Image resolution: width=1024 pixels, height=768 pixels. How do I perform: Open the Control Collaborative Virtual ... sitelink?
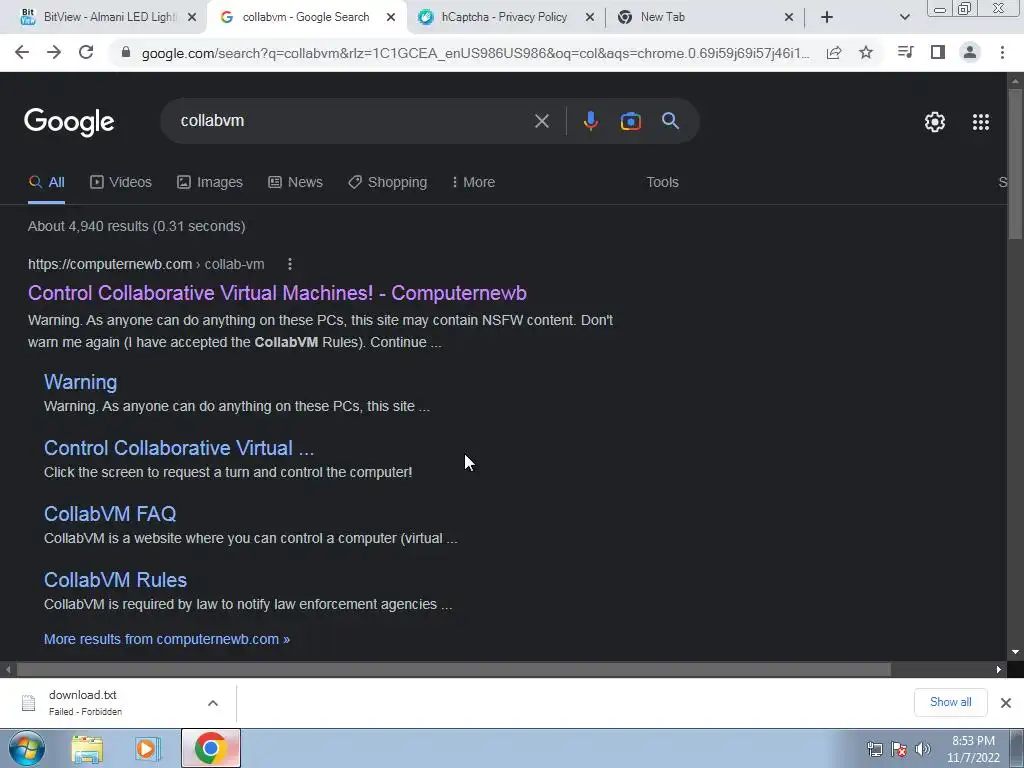pyautogui.click(x=179, y=448)
